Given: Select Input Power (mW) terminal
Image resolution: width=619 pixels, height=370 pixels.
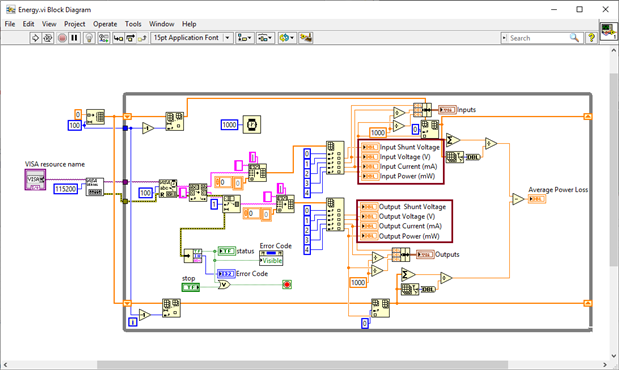Looking at the screenshot, I should (370, 176).
